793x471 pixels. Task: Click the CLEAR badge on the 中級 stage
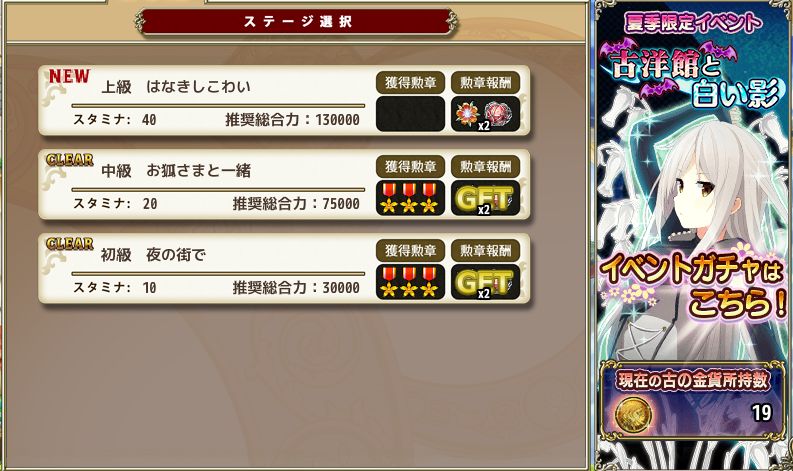tap(69, 160)
